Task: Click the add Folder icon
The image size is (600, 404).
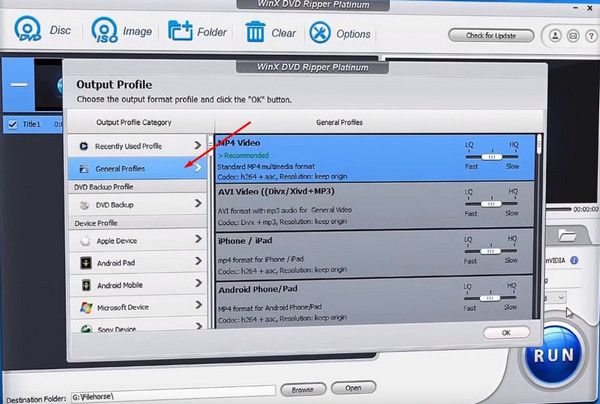Action: pos(180,31)
